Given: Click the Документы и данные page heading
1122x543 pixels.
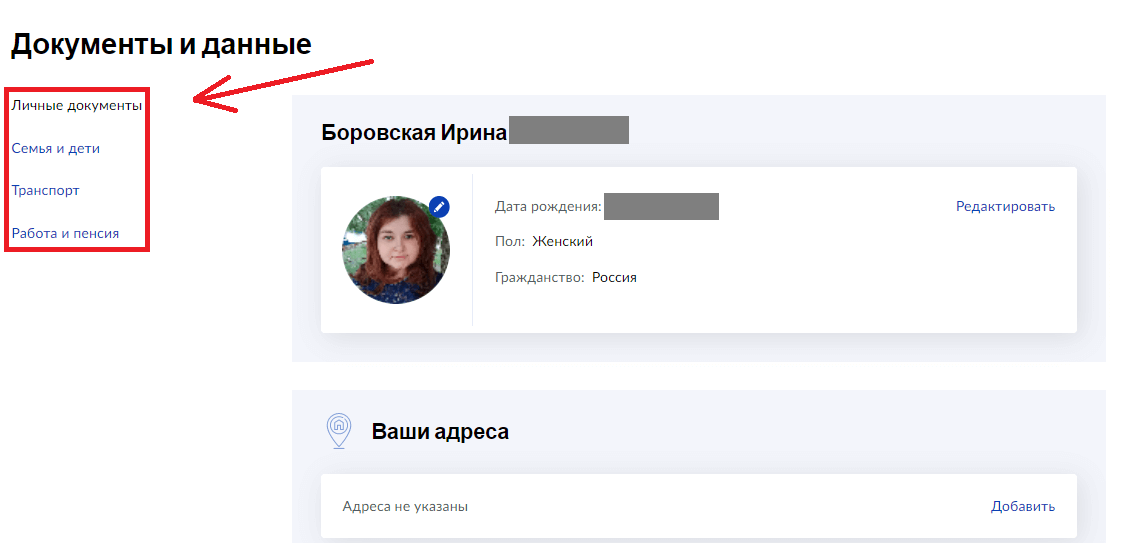Looking at the screenshot, I should click(161, 45).
